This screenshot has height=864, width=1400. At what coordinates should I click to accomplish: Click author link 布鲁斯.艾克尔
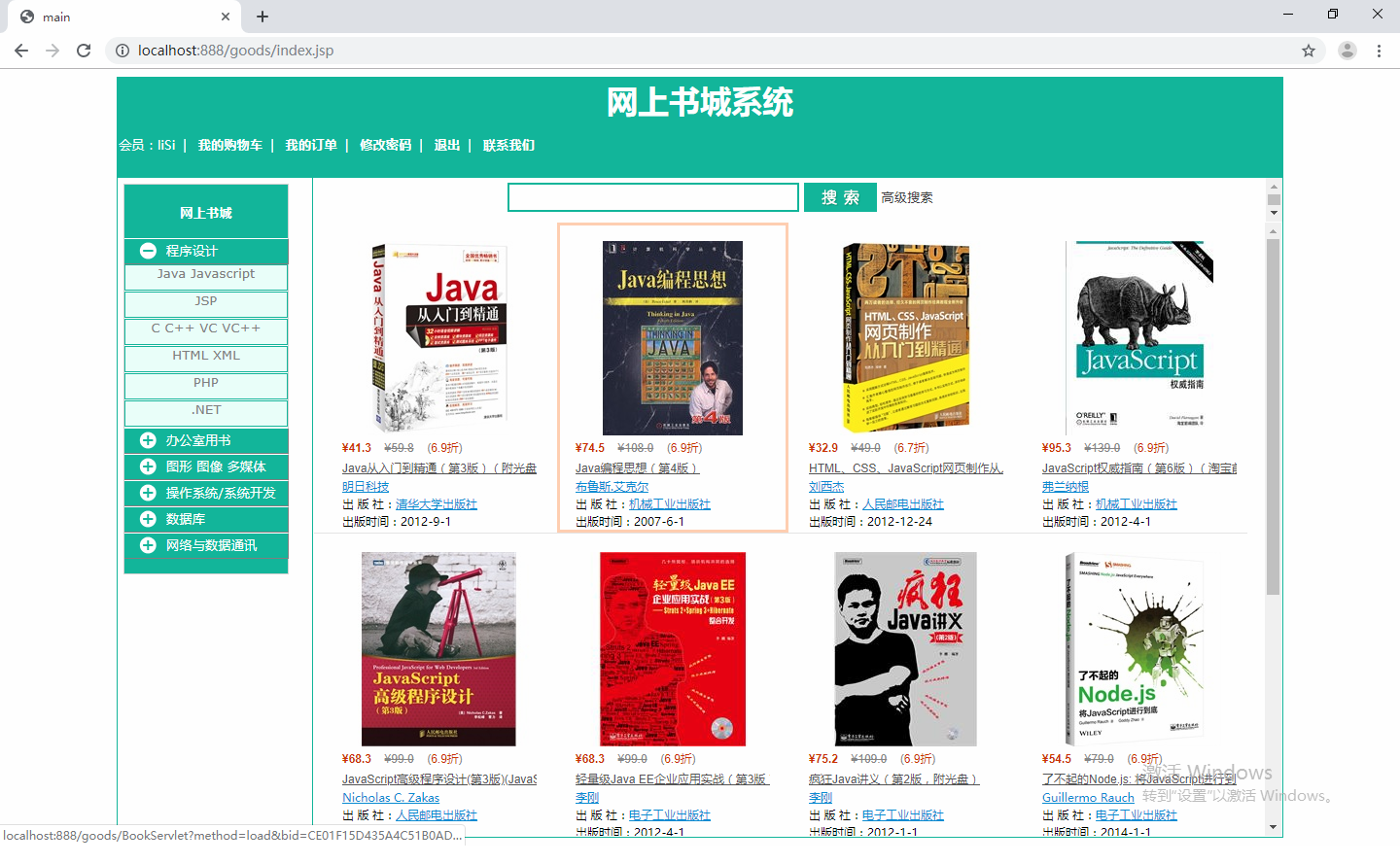point(612,487)
